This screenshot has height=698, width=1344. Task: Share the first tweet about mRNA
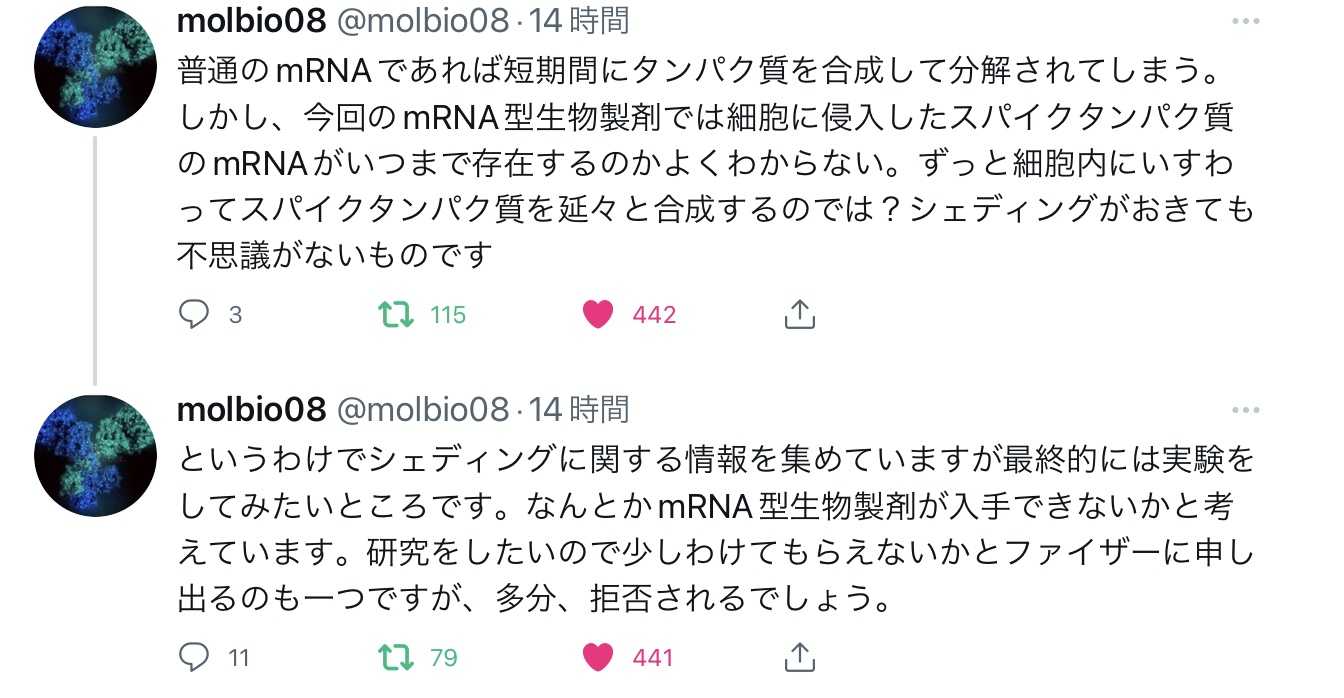798,315
